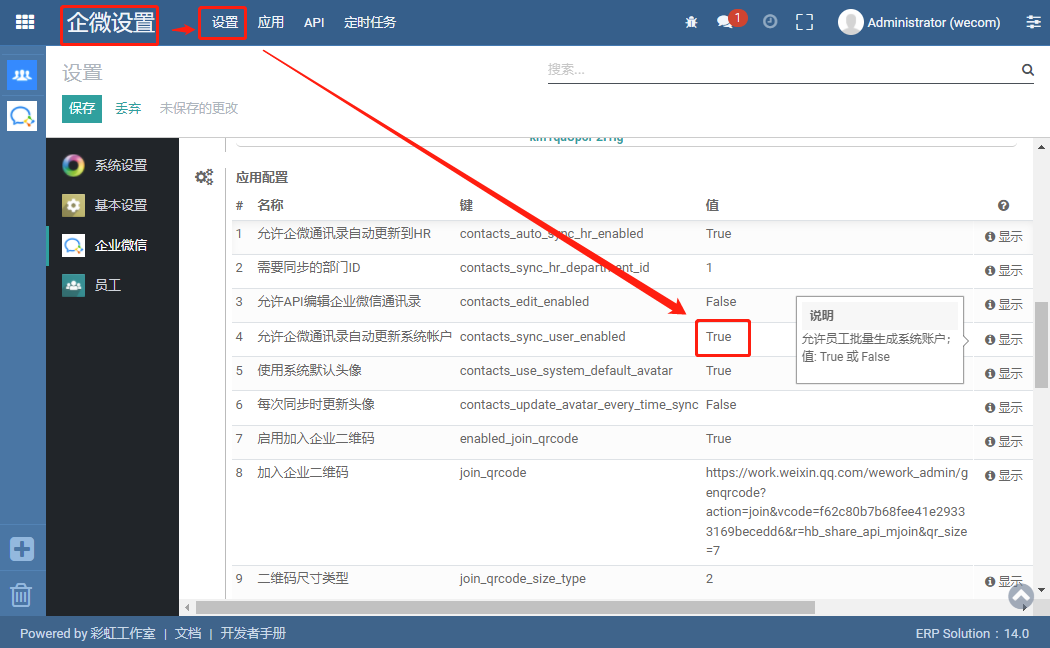Click the 启用加入企业二维码 name cell
The height and width of the screenshot is (648, 1050).
316,439
